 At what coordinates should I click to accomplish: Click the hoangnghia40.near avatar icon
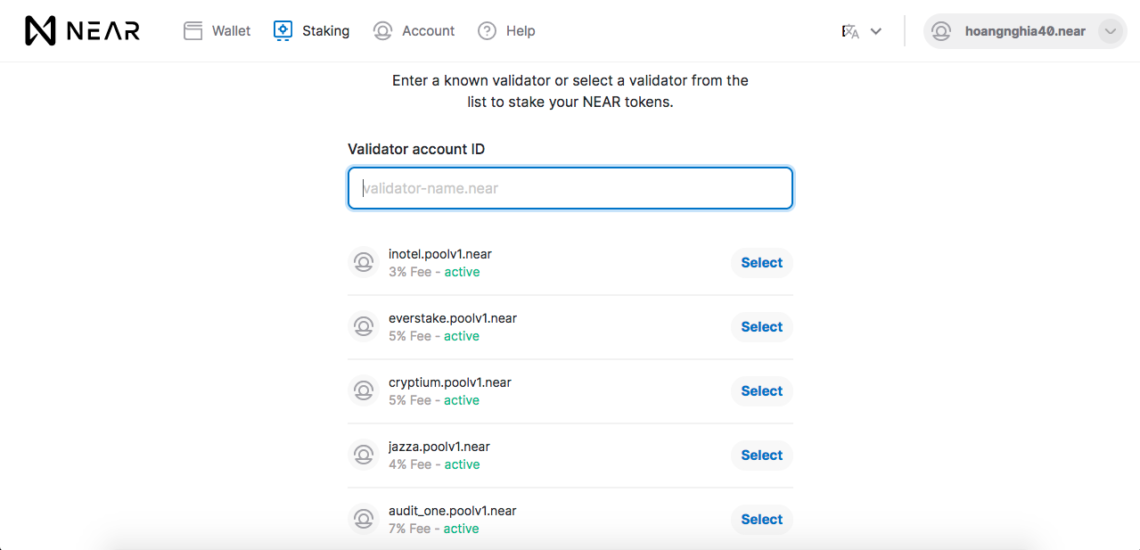click(942, 31)
